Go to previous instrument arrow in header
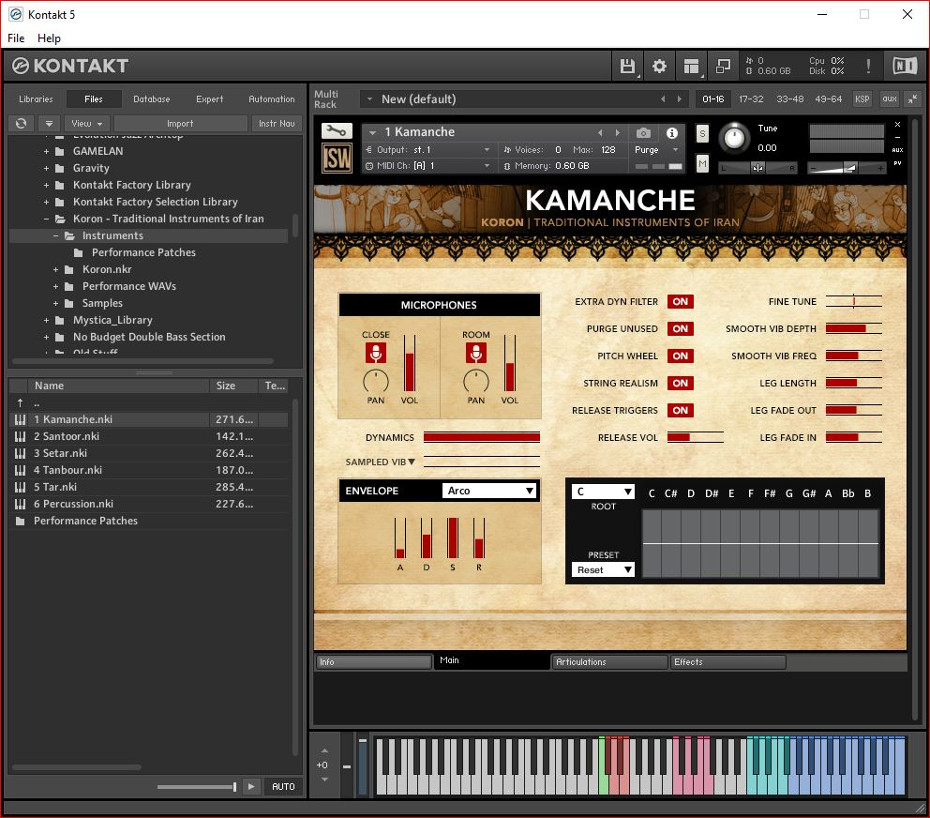 click(x=600, y=133)
